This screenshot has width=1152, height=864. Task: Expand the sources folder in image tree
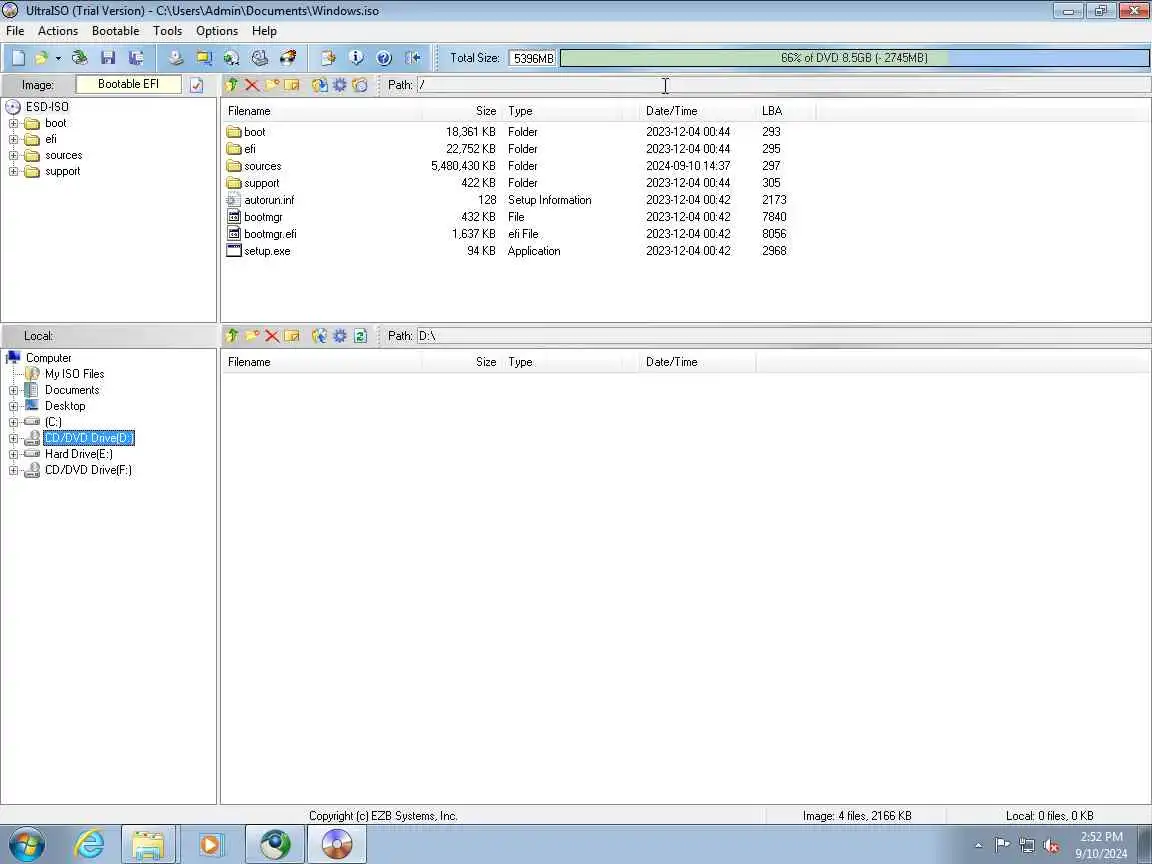tap(13, 156)
